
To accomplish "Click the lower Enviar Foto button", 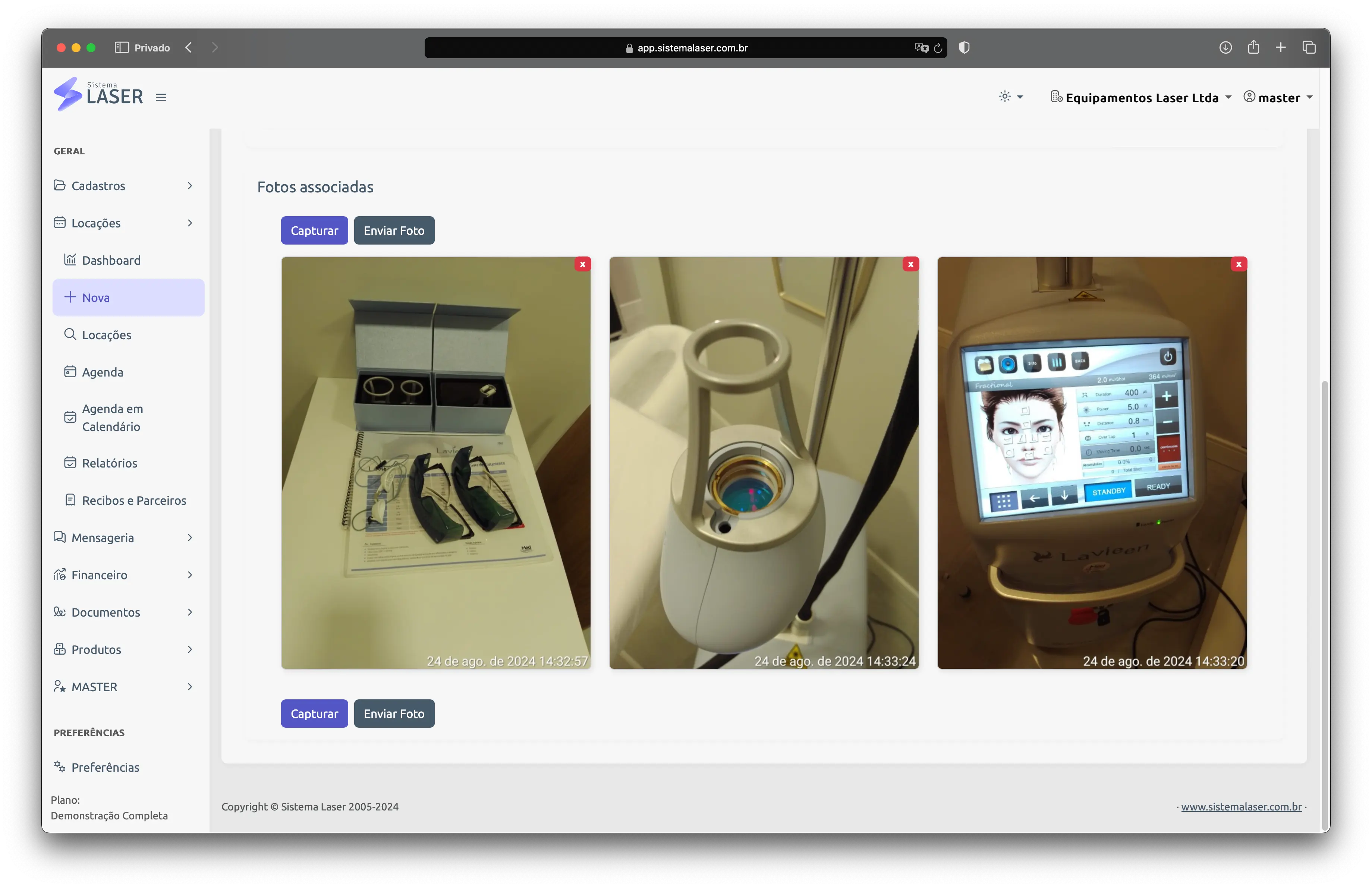I will pyautogui.click(x=394, y=714).
